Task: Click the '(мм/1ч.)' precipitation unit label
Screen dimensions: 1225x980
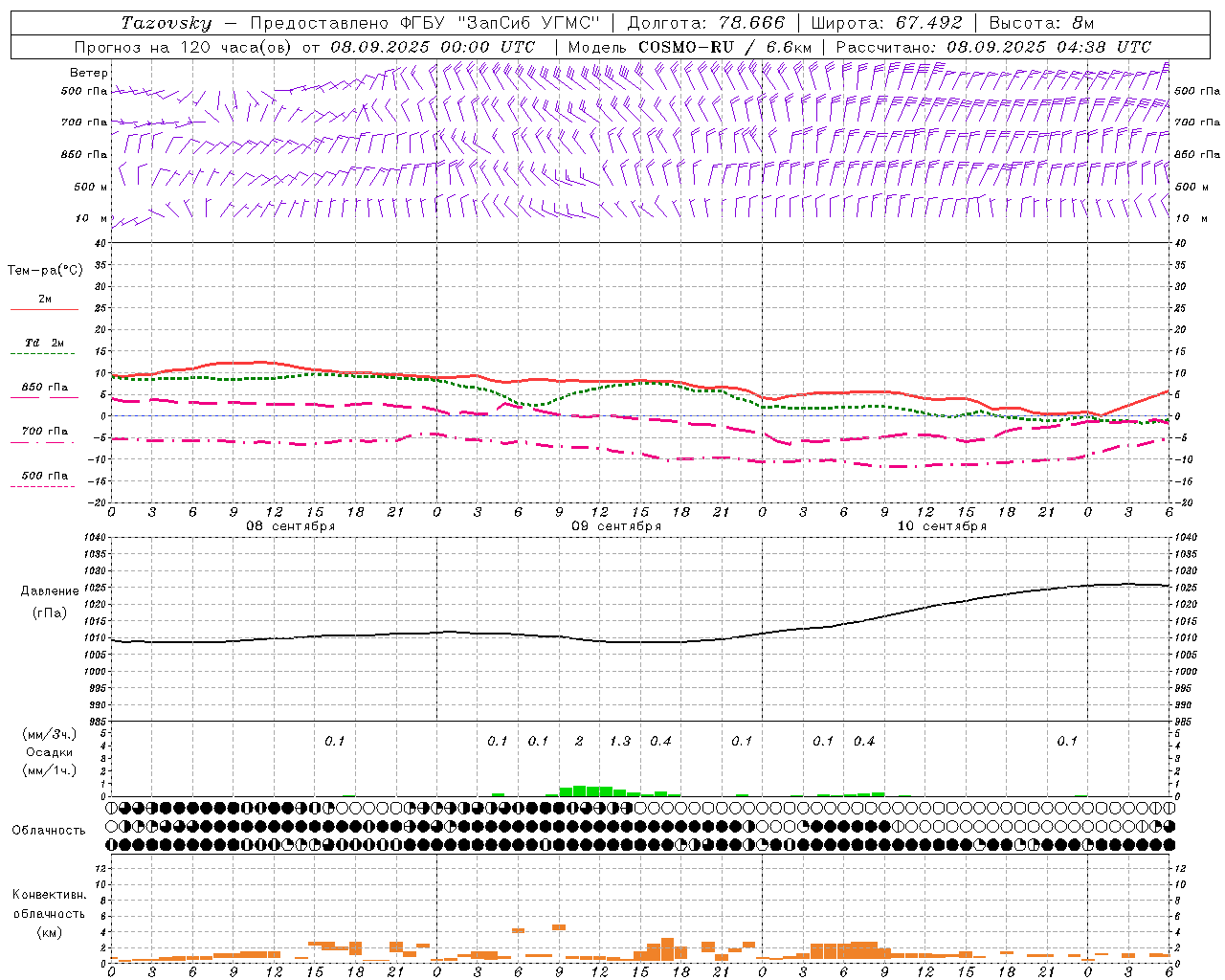Action: click(50, 770)
